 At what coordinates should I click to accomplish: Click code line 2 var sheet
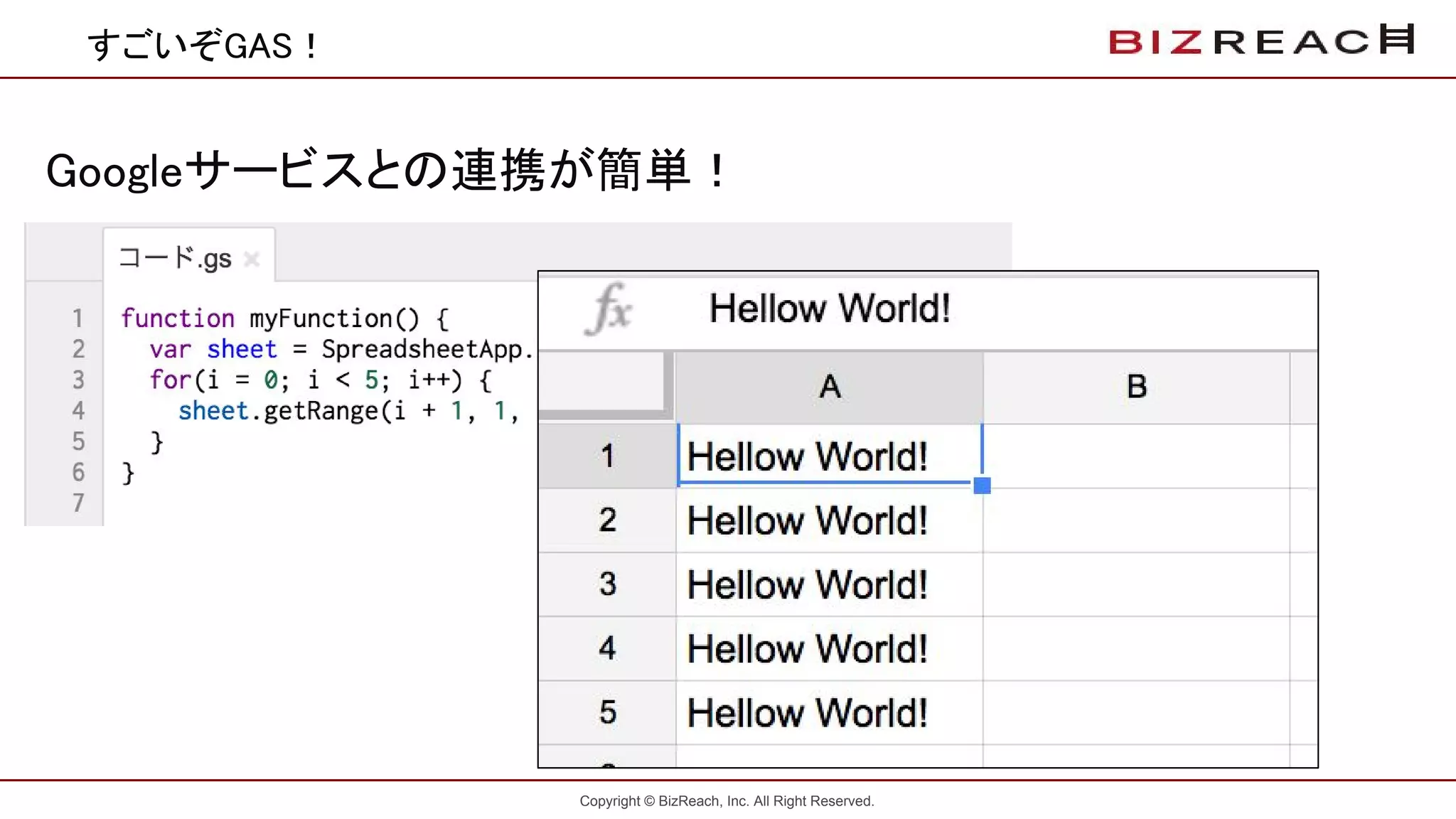click(x=341, y=349)
